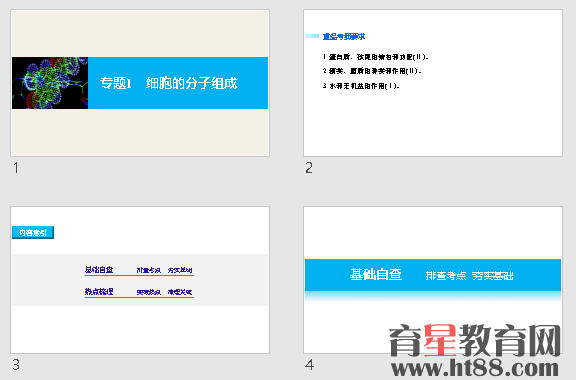Click the 育星教育网 watermark logo
This screenshot has height=380, width=576.
click(475, 341)
